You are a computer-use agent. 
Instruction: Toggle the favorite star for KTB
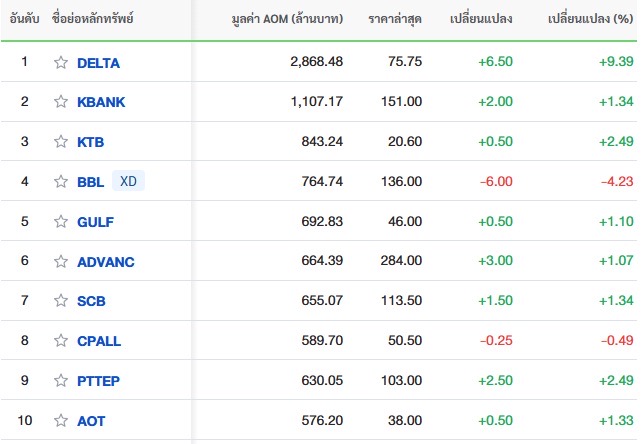[x=61, y=141]
